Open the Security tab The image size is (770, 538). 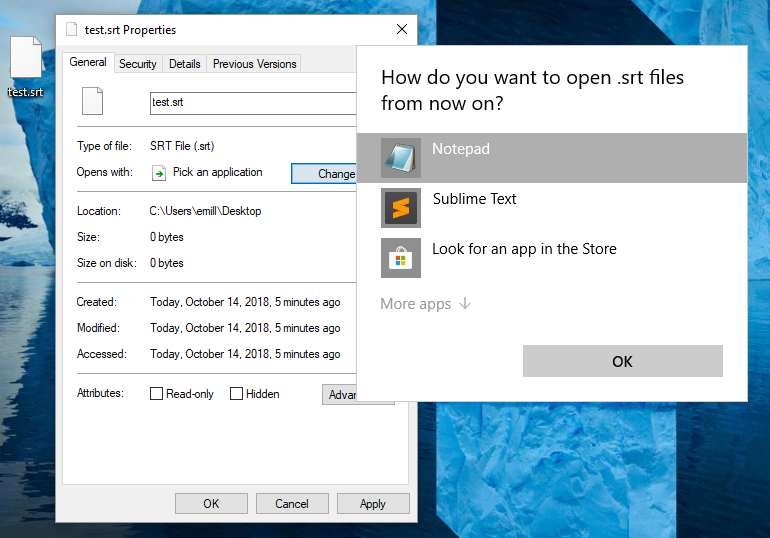click(138, 64)
